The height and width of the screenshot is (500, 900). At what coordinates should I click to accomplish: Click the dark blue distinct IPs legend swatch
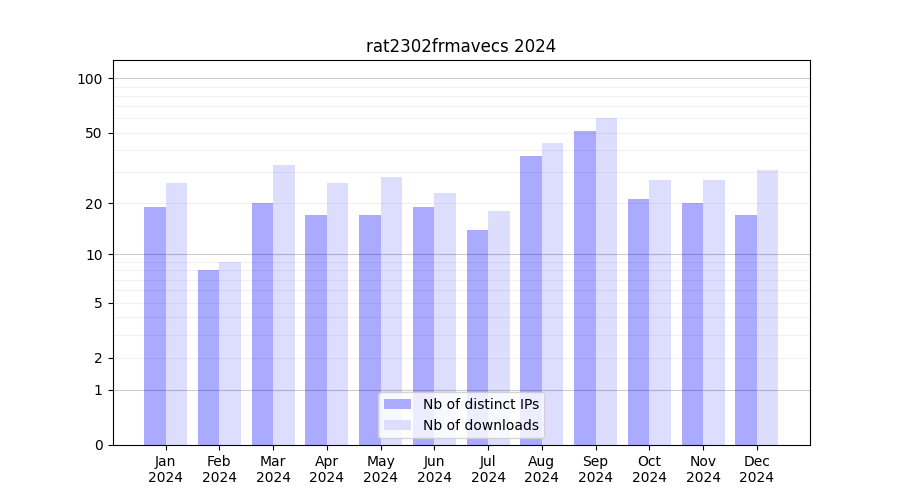(397, 404)
